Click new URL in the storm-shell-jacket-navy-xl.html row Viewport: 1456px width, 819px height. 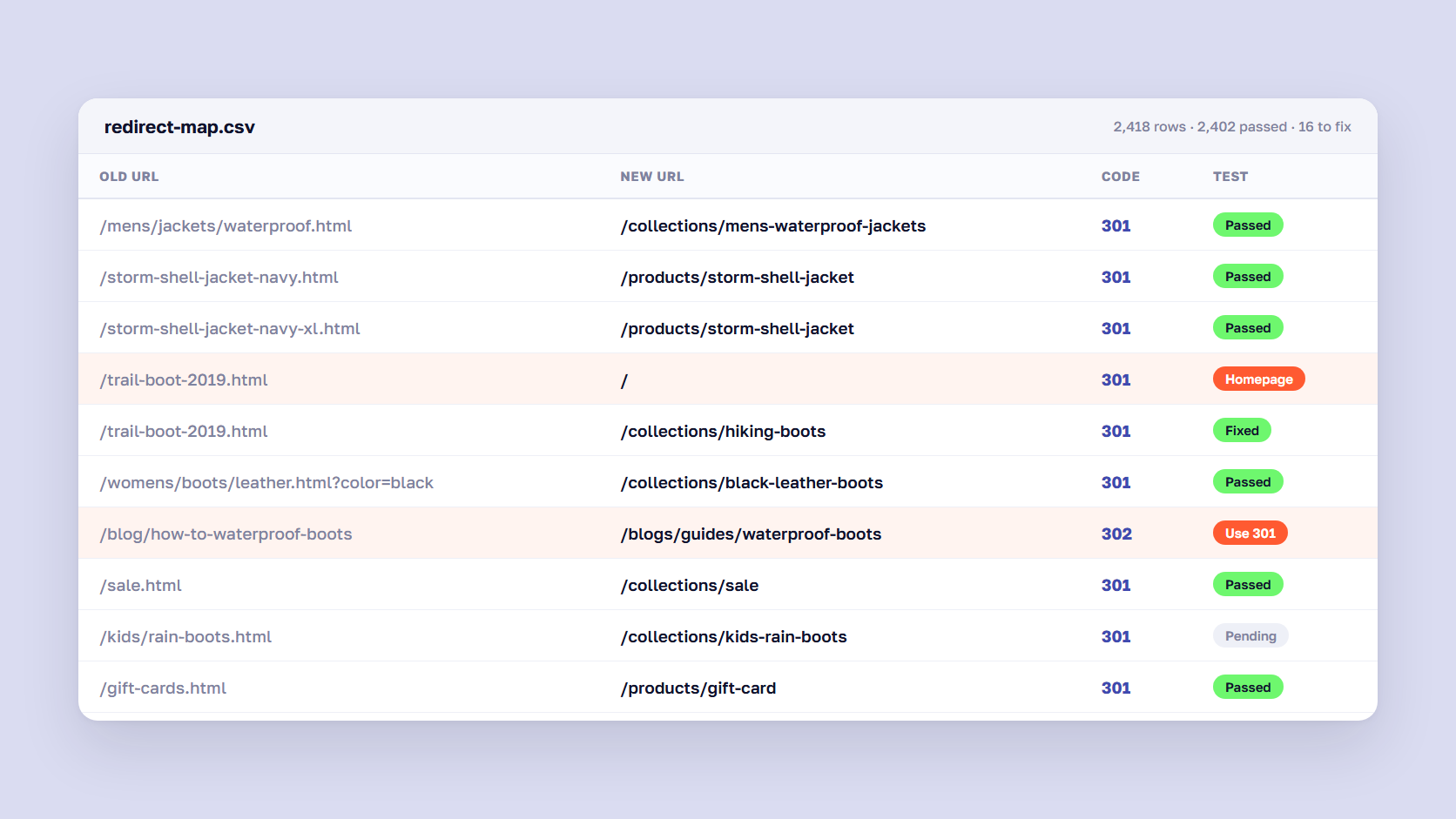click(x=737, y=329)
